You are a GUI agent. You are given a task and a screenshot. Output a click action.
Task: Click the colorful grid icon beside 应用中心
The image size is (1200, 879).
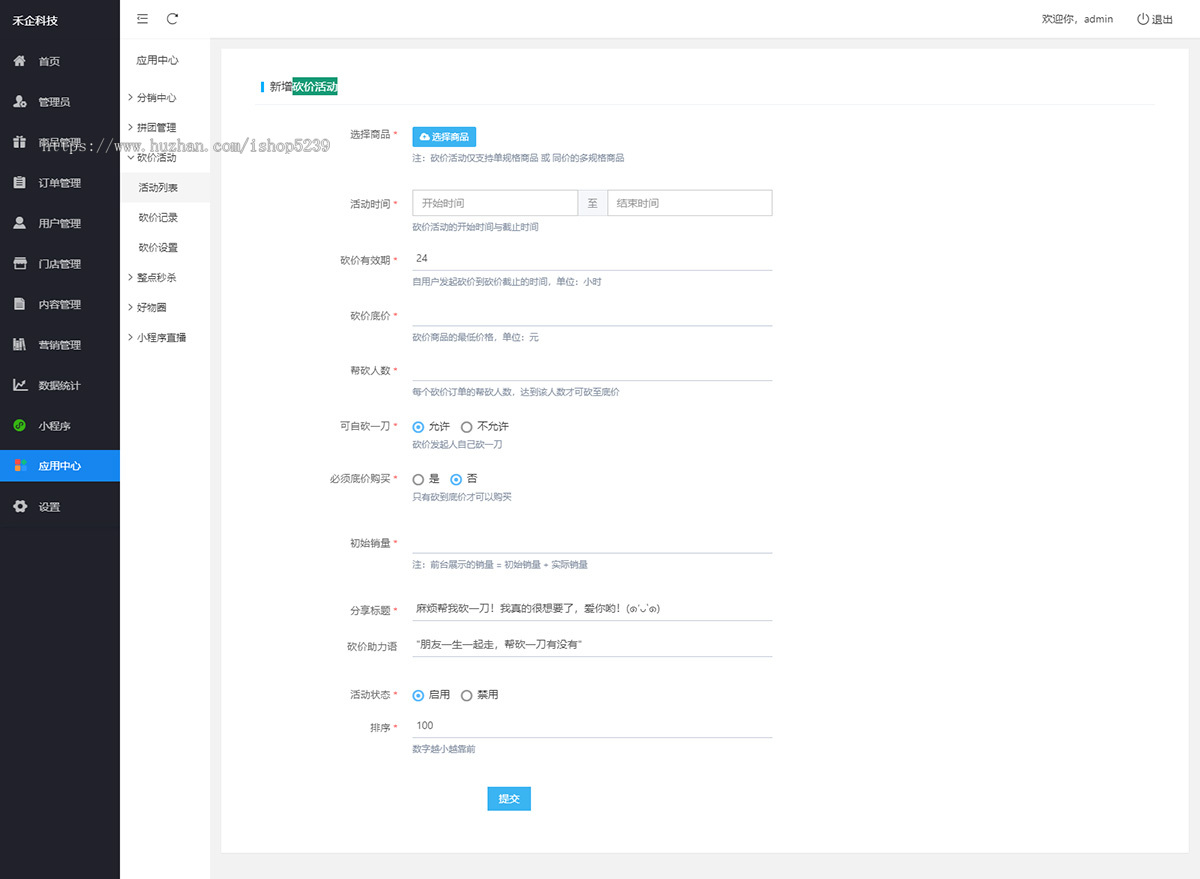pyautogui.click(x=19, y=466)
